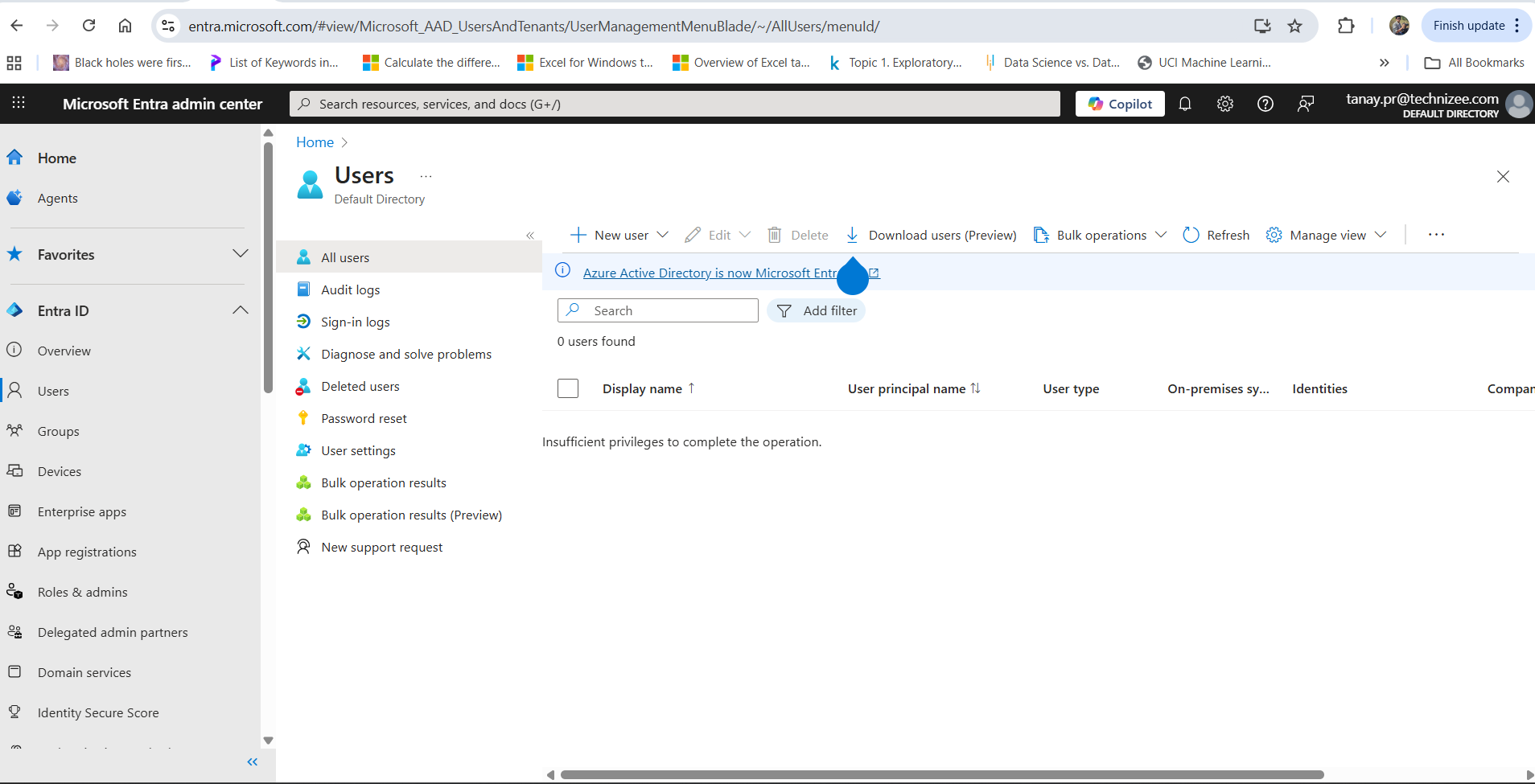Open notifications bell icon

(1185, 104)
